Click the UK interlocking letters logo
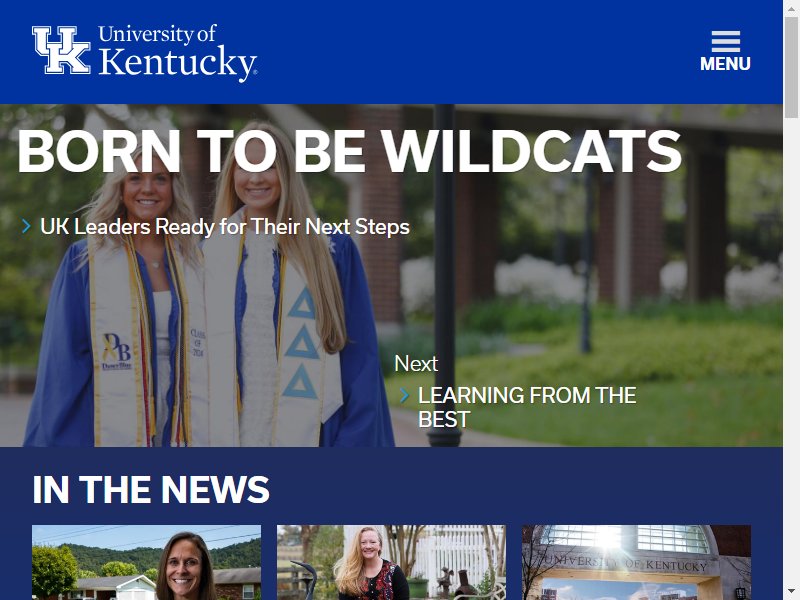800x600 pixels. (x=61, y=50)
